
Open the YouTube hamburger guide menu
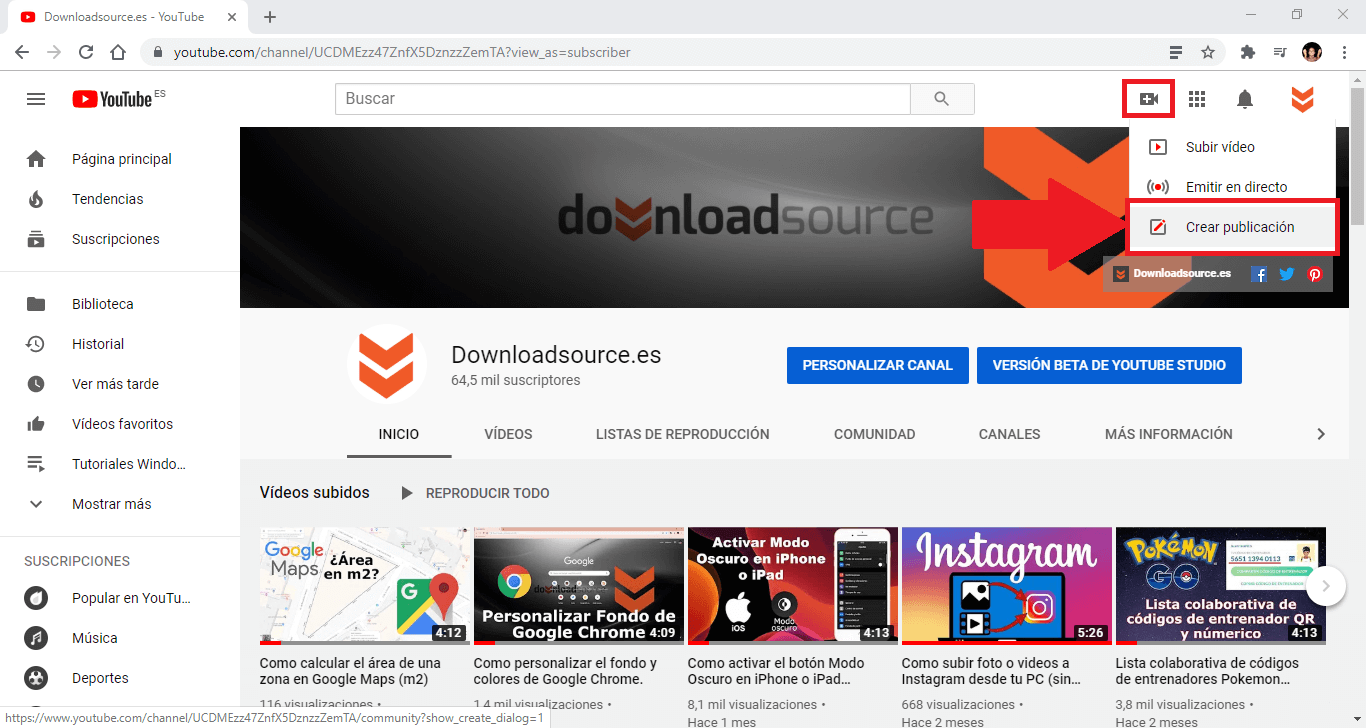[x=36, y=99]
